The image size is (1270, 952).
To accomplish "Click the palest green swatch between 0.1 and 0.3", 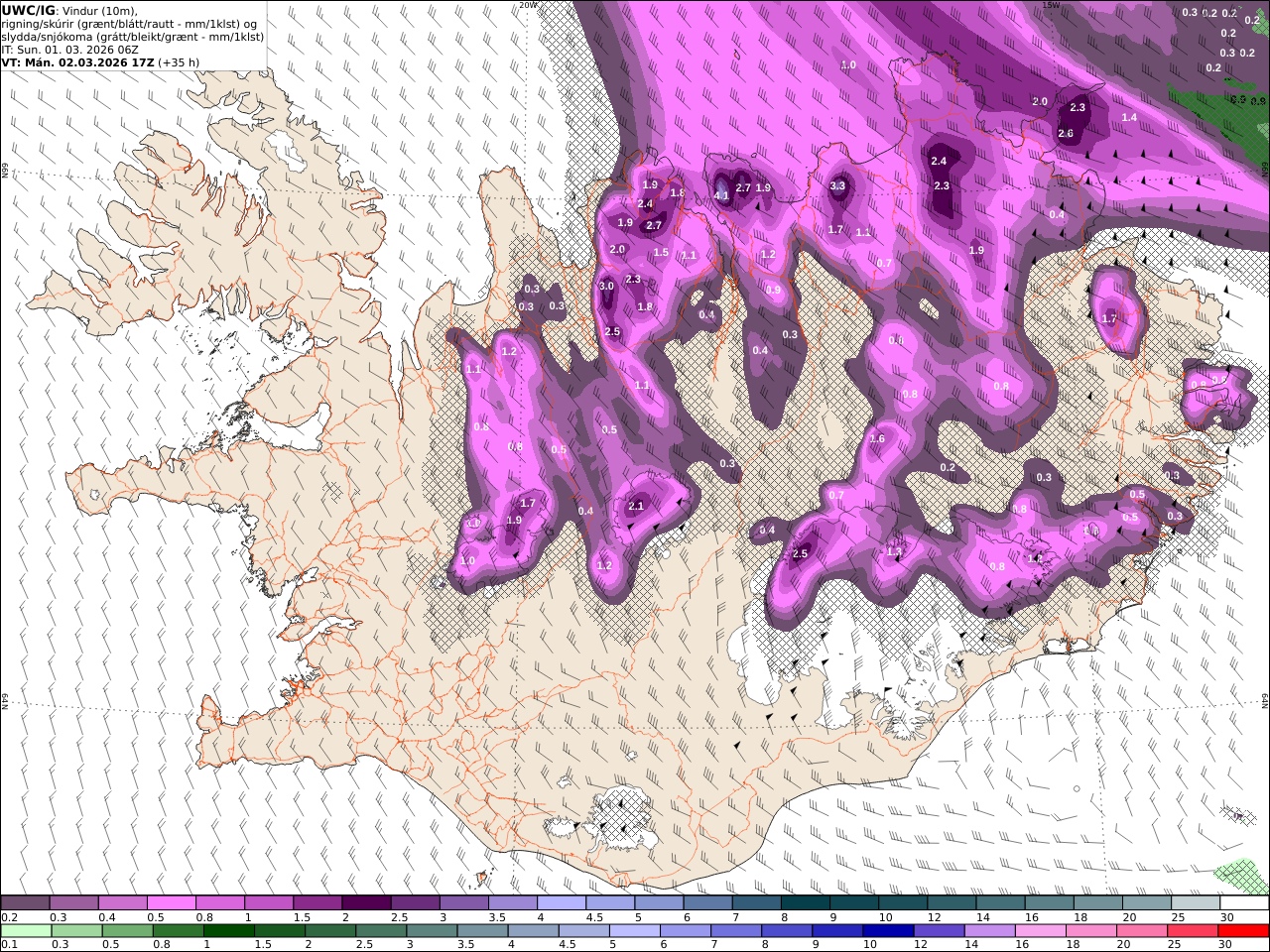I will click(x=26, y=930).
